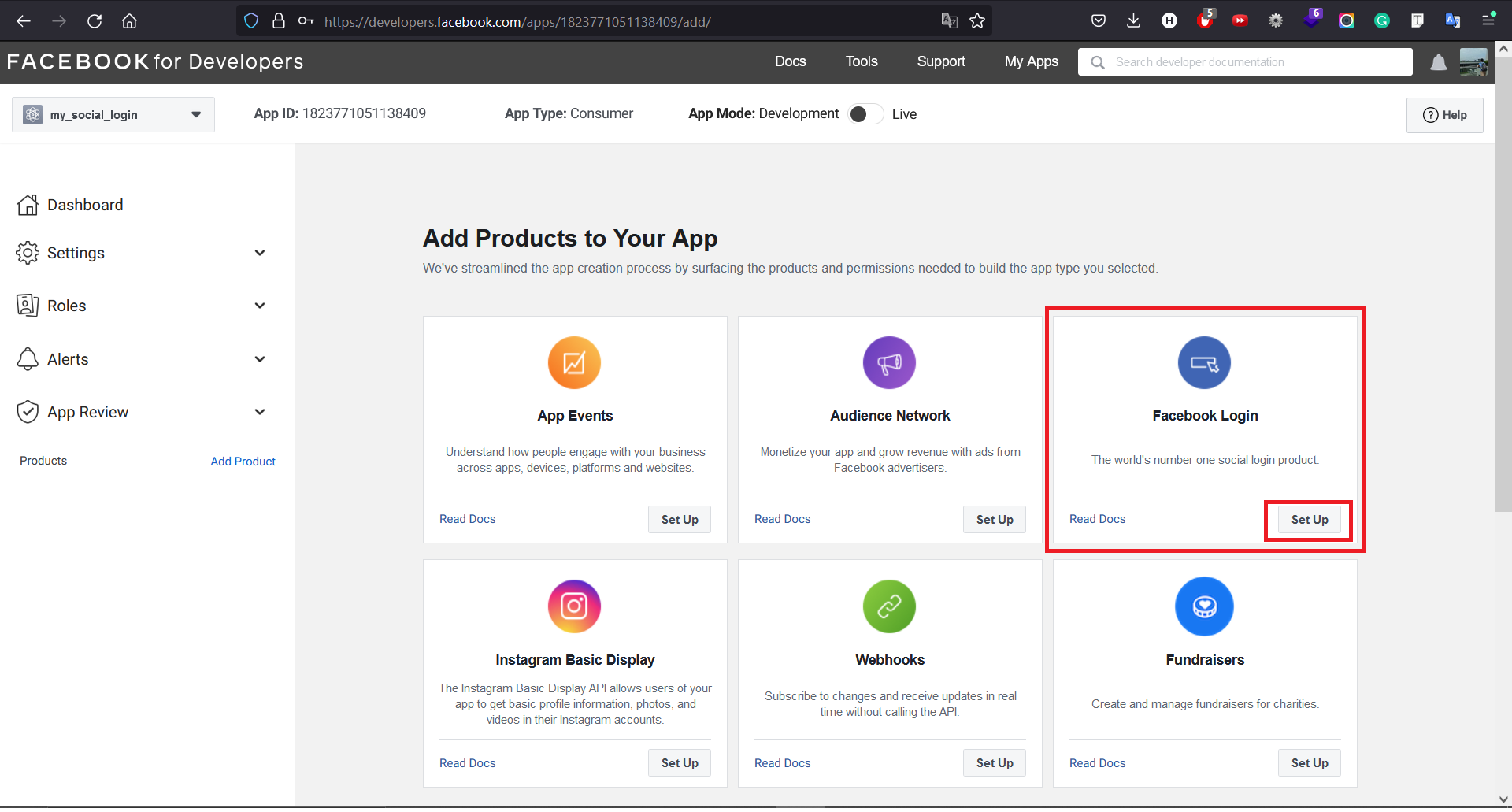1512x812 pixels.
Task: Toggle App Mode from Development to Live
Action: (x=865, y=114)
